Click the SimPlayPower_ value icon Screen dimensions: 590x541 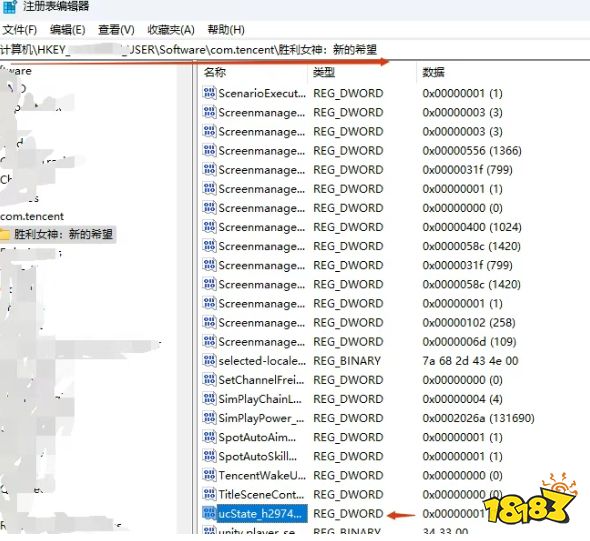coord(209,418)
